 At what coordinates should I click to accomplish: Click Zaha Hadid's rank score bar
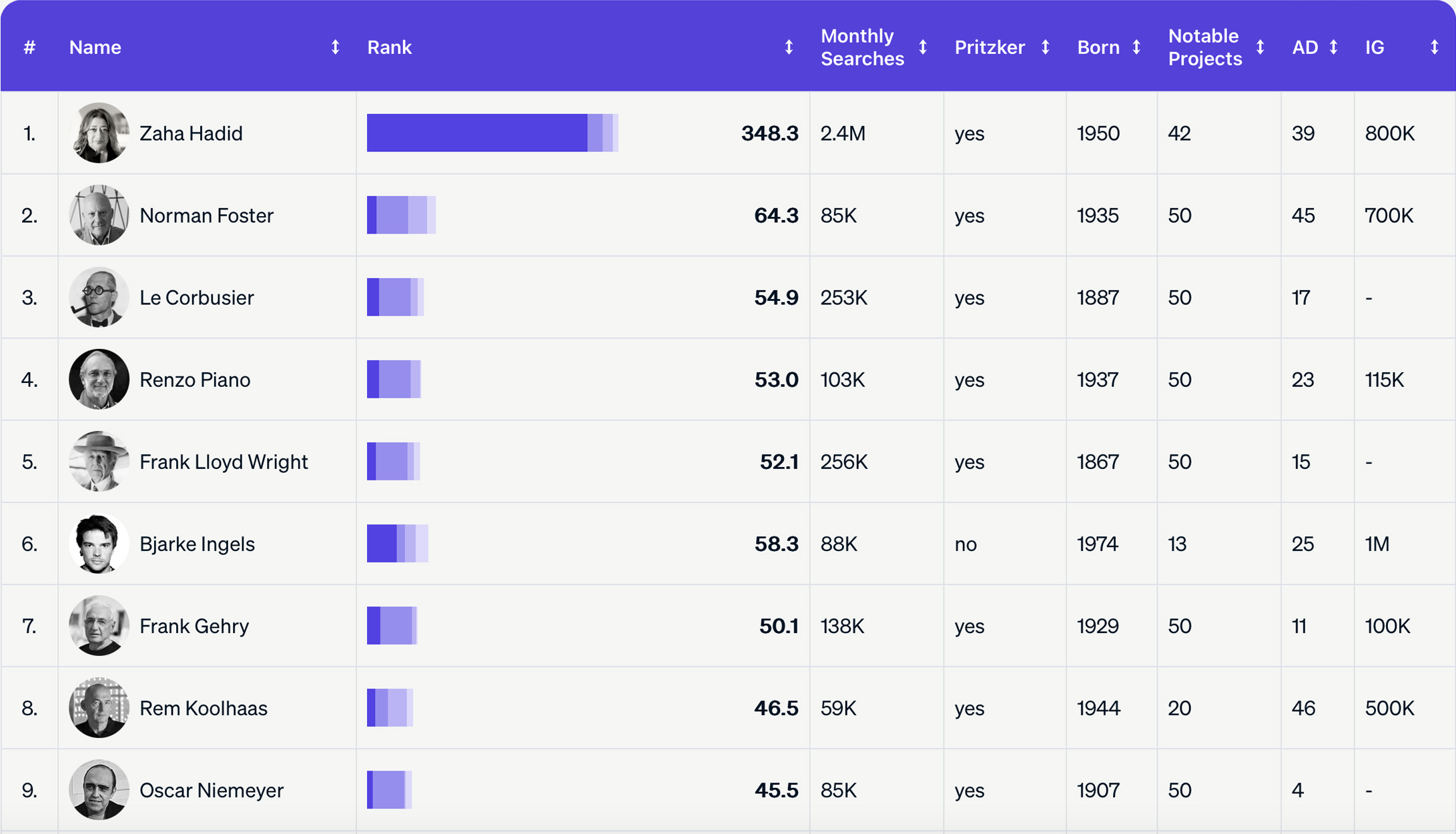click(x=492, y=133)
